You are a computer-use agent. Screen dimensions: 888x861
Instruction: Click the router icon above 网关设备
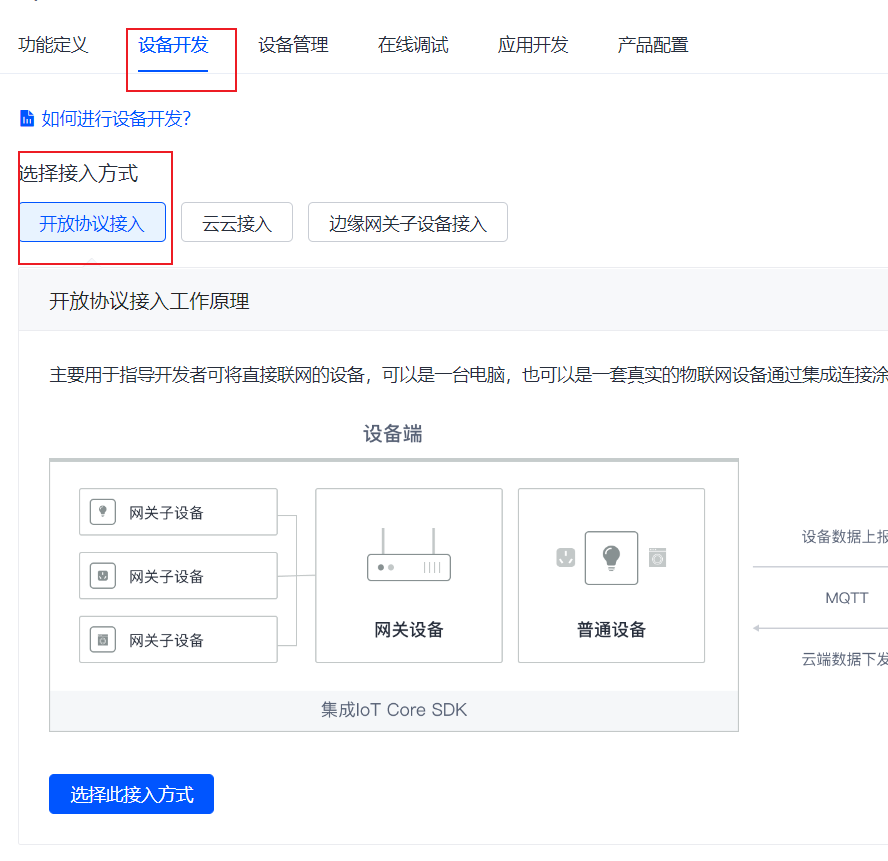coord(408,561)
